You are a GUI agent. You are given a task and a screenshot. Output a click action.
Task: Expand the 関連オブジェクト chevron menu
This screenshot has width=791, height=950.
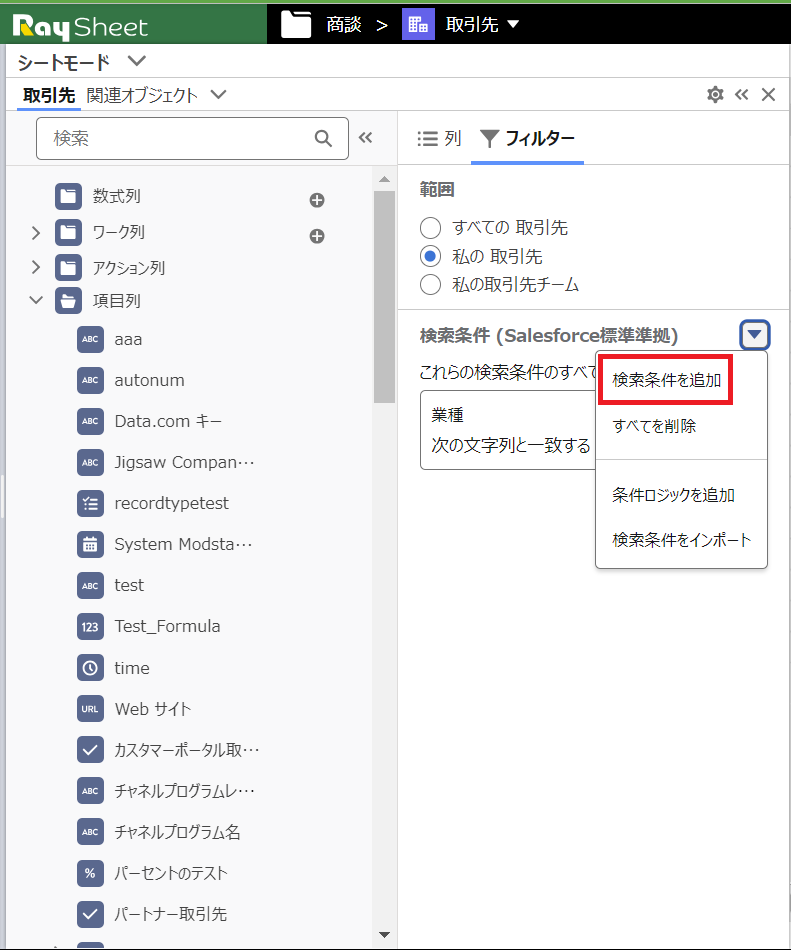point(218,95)
